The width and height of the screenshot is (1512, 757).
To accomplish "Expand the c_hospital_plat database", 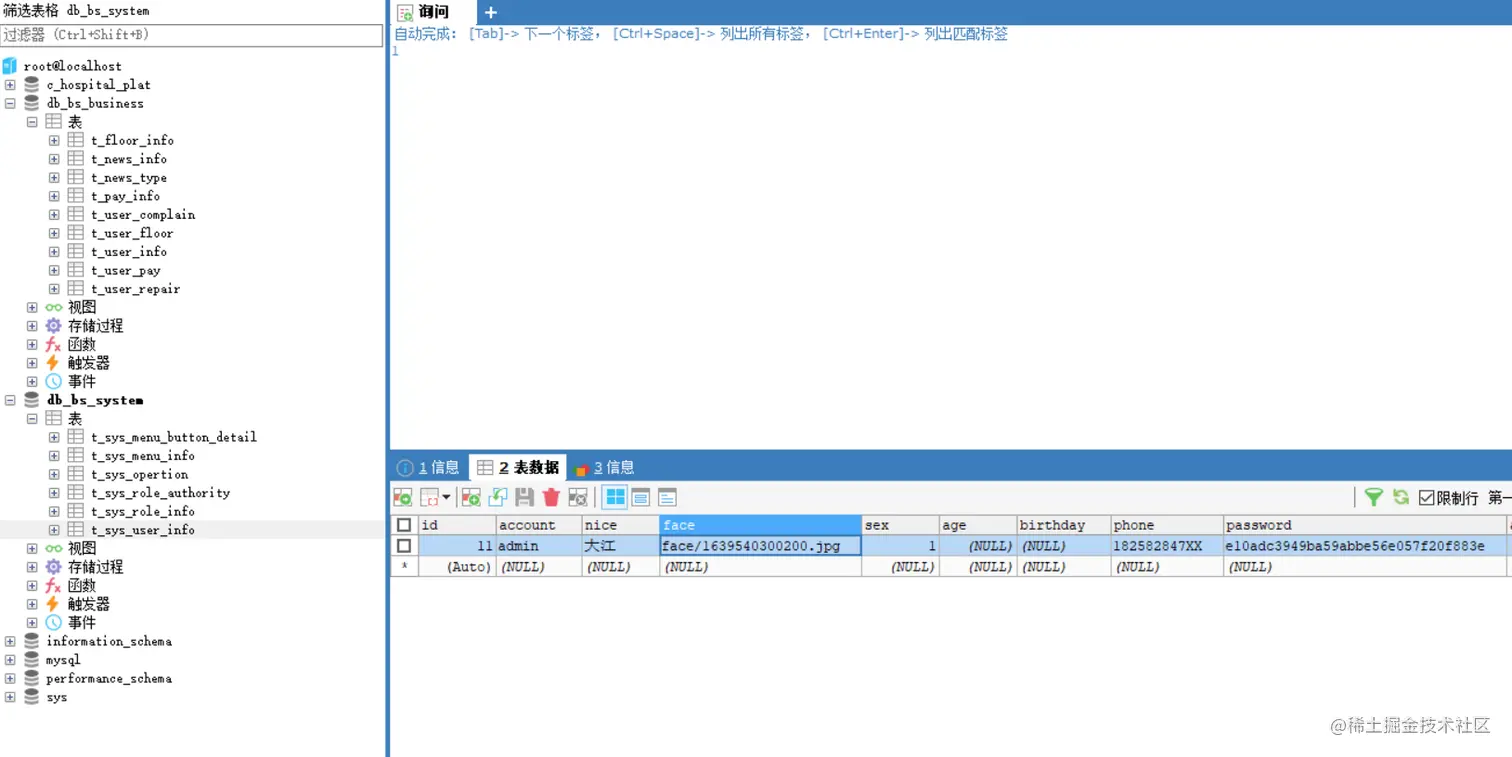I will [x=10, y=85].
